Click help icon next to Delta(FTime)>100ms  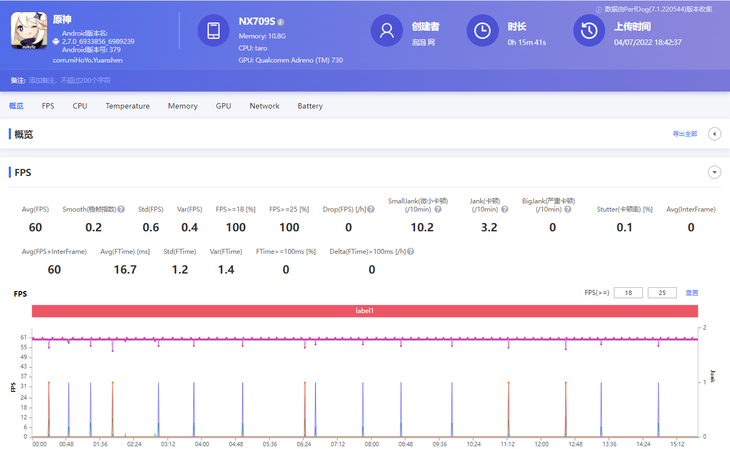[x=411, y=252]
